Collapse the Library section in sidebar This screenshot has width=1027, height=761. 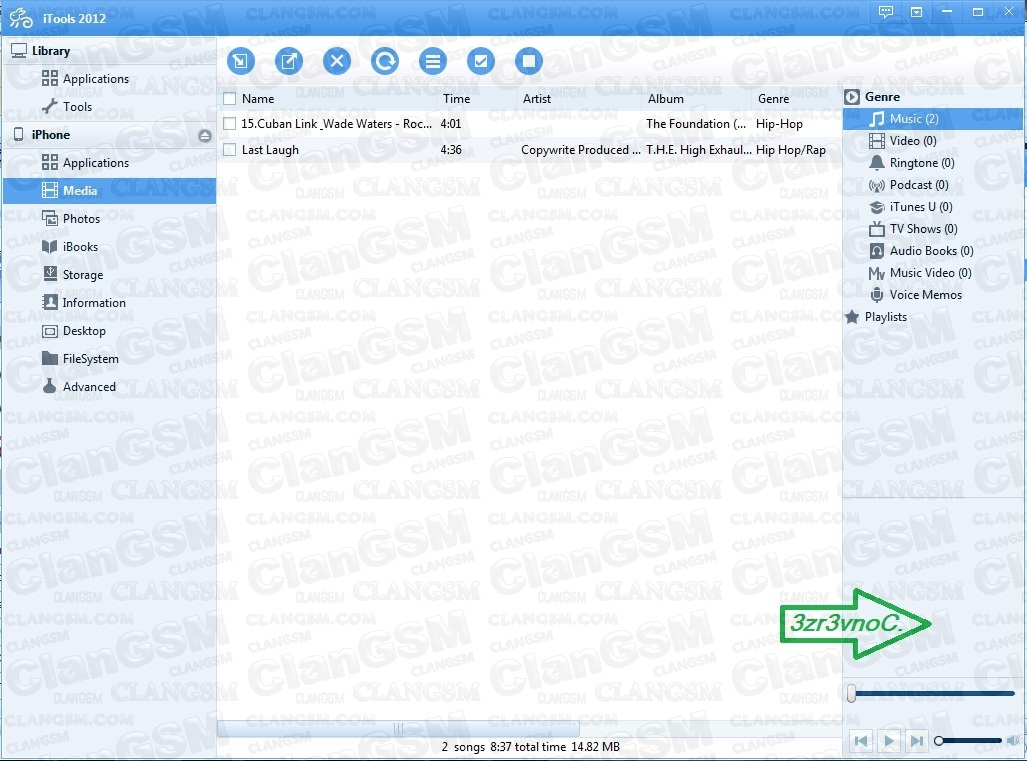50,51
